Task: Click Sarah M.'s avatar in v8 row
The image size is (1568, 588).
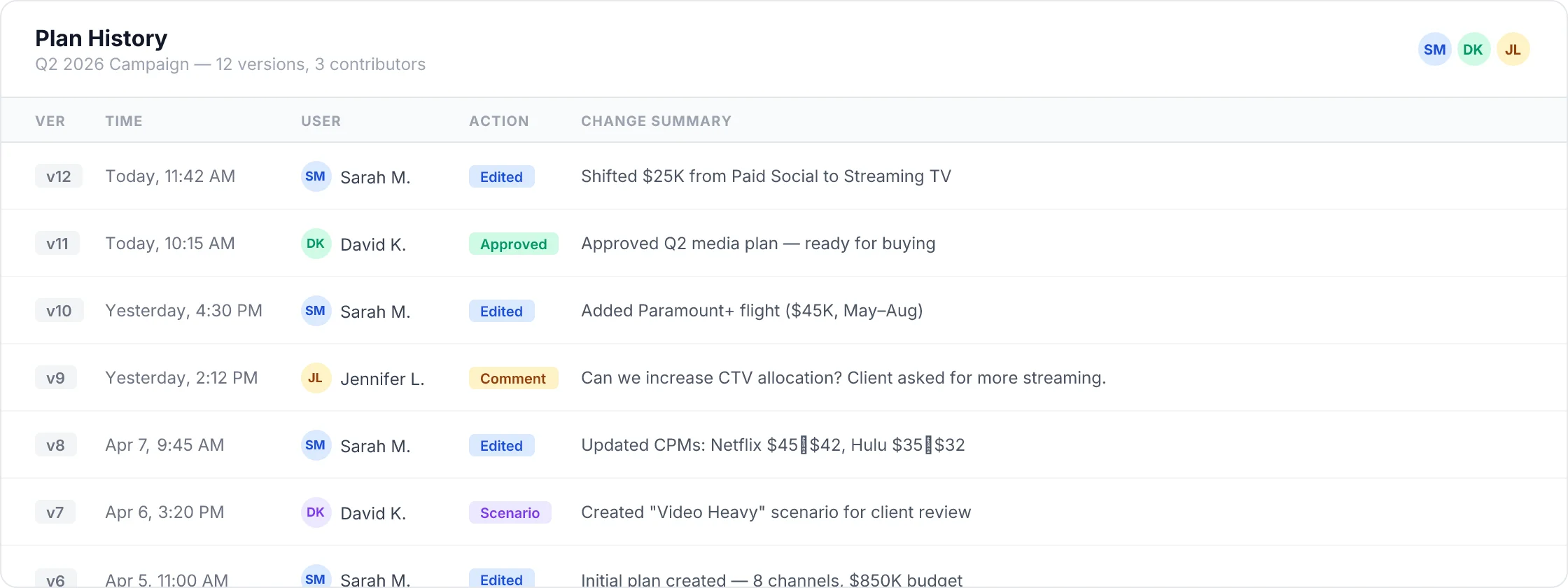Action: (316, 445)
